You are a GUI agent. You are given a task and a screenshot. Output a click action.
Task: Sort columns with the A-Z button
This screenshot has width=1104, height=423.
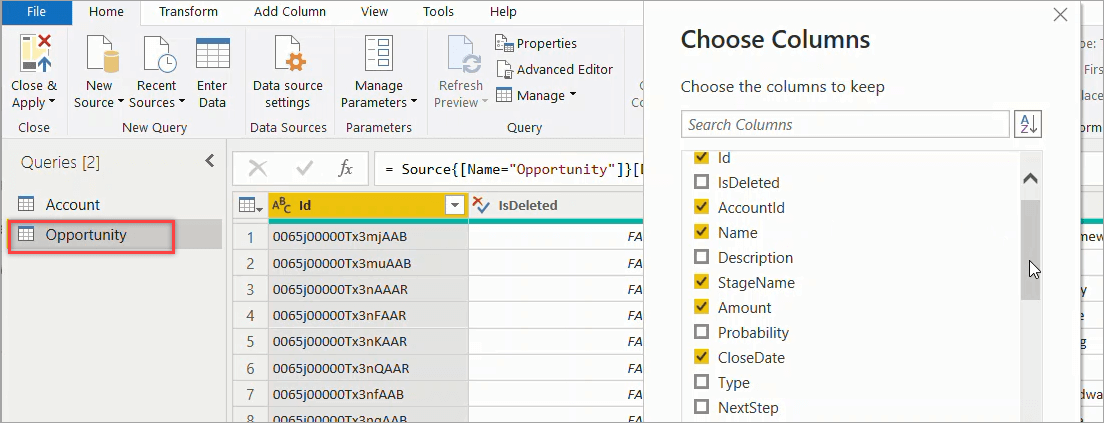click(1028, 125)
